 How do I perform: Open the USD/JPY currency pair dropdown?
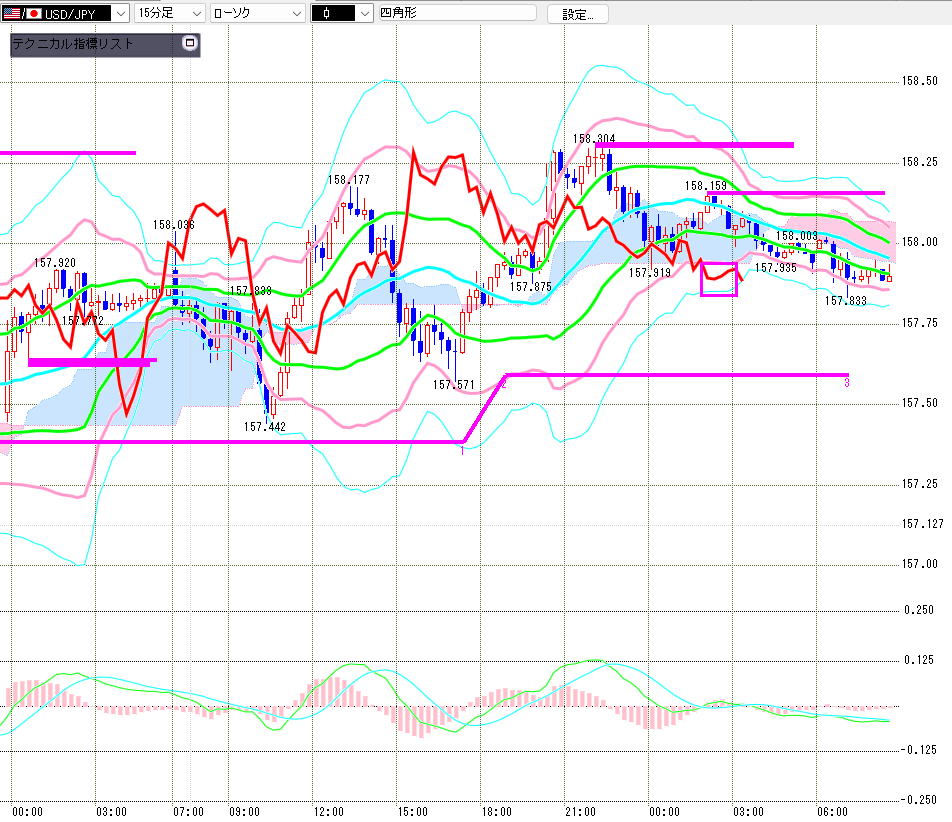pos(120,13)
